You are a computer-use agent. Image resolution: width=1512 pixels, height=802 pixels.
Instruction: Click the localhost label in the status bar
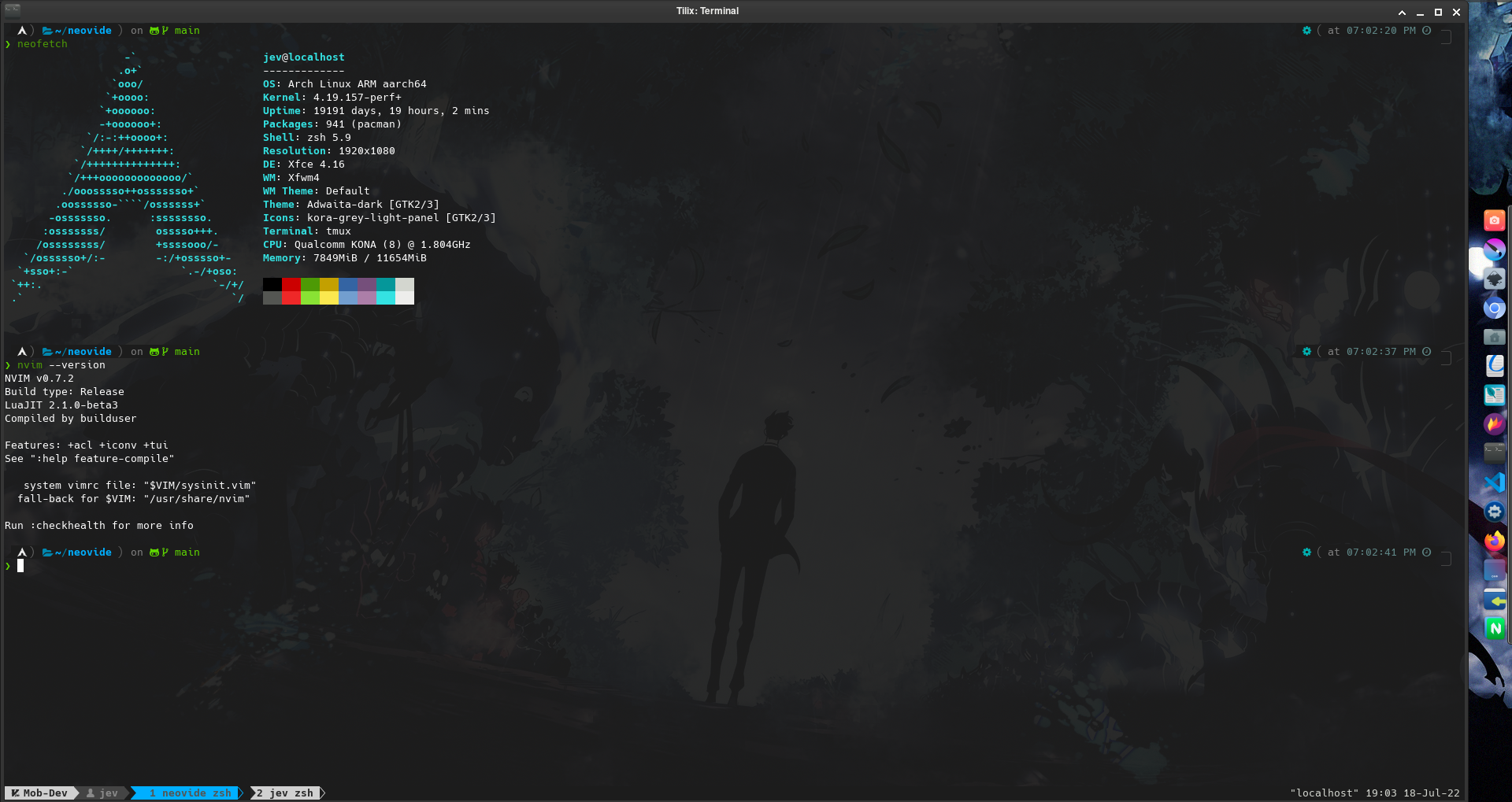[1323, 793]
